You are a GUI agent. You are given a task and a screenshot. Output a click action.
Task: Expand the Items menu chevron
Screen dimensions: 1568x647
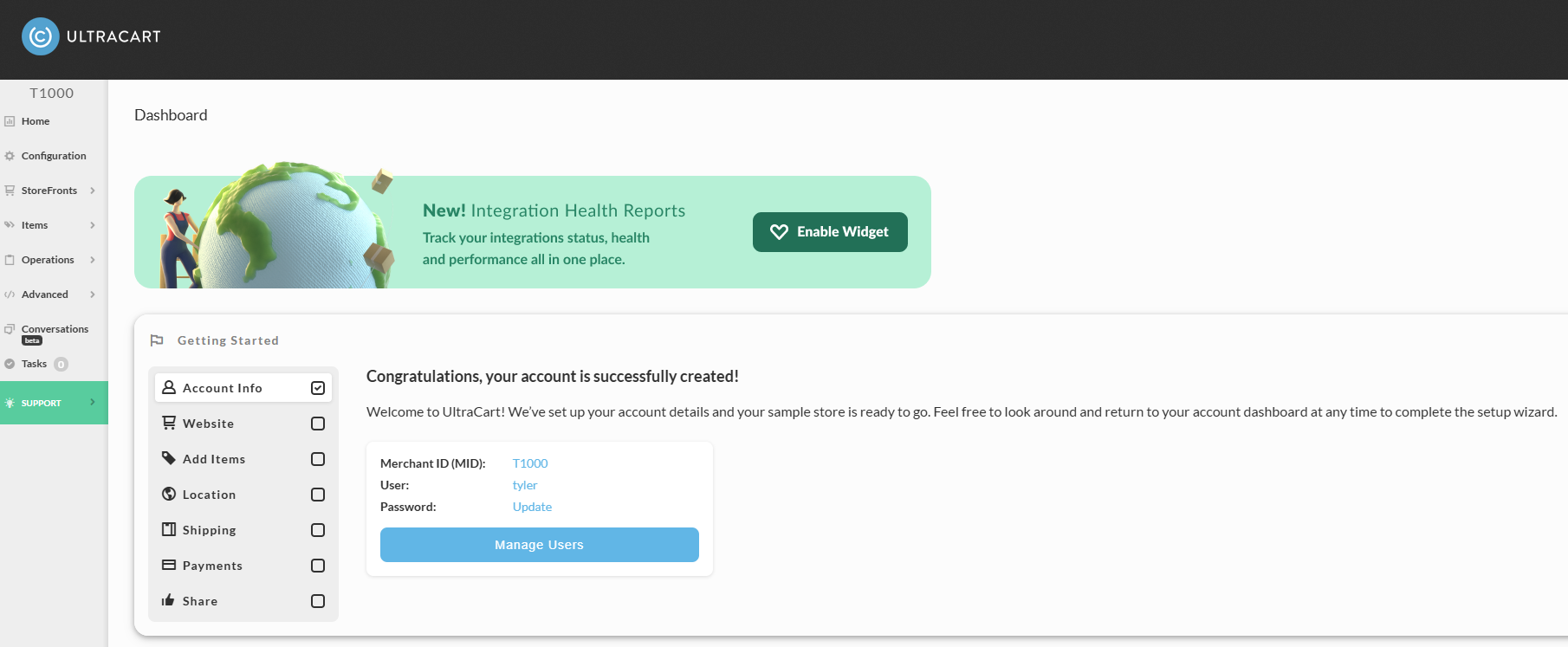(93, 225)
